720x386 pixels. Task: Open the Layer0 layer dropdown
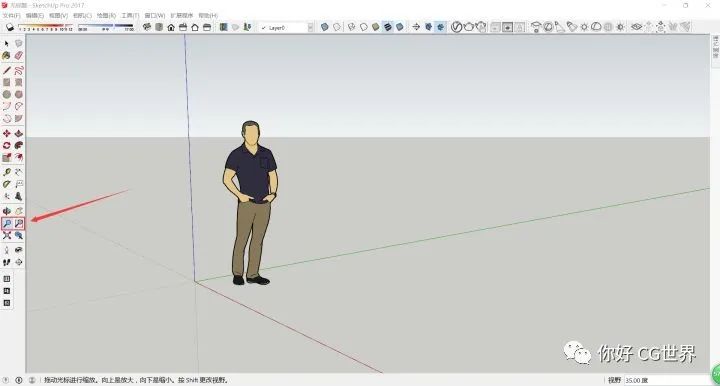tap(286, 28)
